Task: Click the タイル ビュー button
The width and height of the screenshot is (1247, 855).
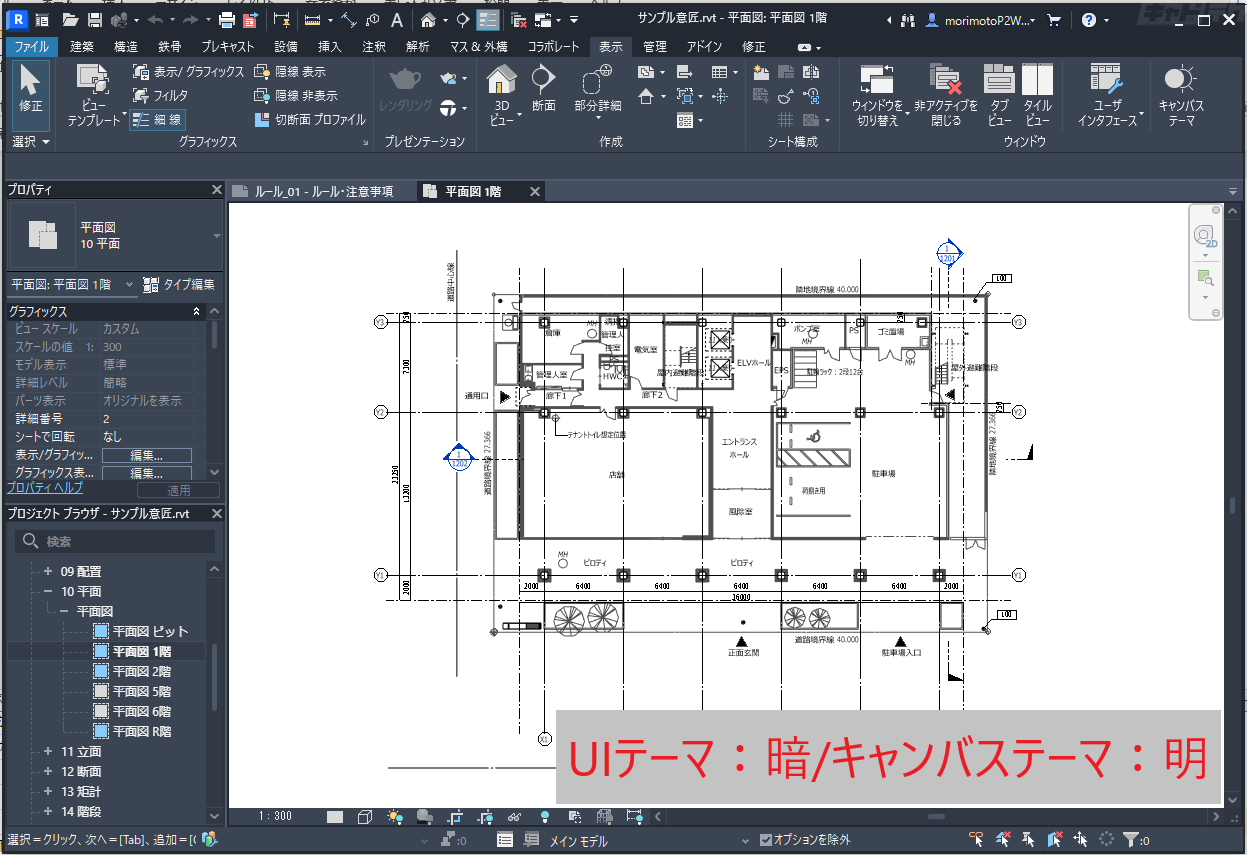Action: 1037,95
